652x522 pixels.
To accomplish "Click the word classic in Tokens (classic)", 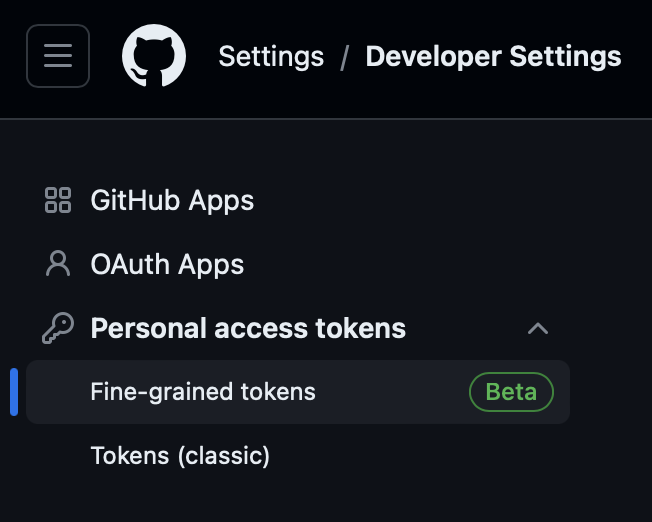I will coord(224,456).
